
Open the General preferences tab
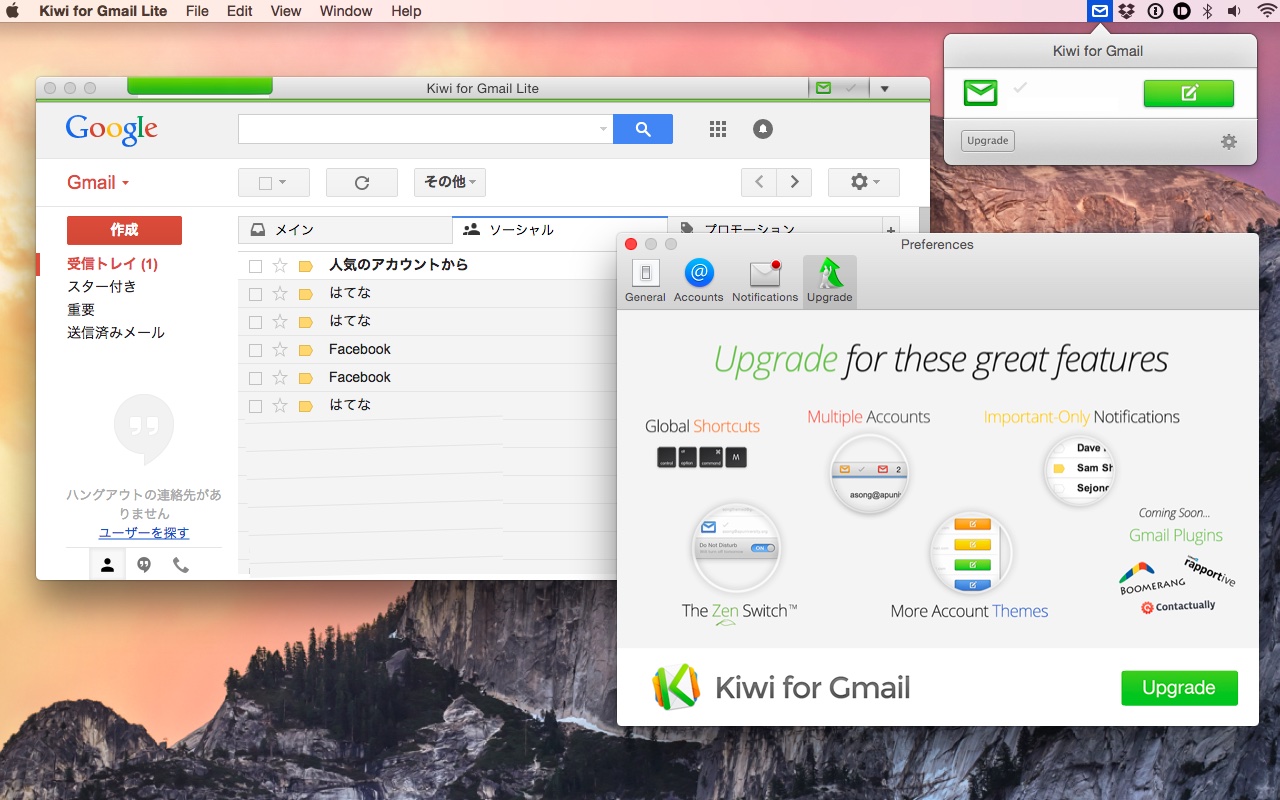(x=645, y=281)
